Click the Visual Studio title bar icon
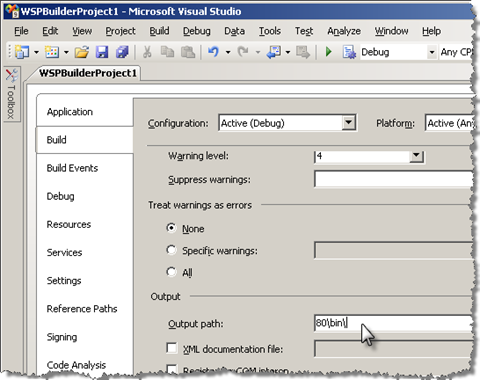Image resolution: width=480 pixels, height=380 pixels. coord(12,11)
